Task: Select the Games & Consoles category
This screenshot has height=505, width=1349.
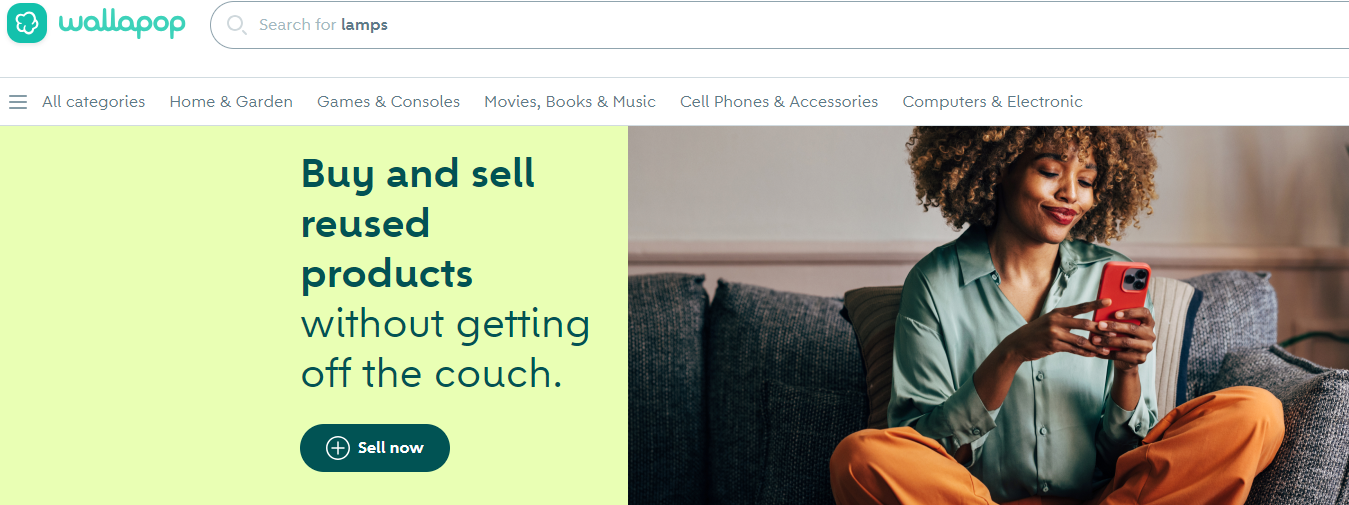Action: pos(389,102)
